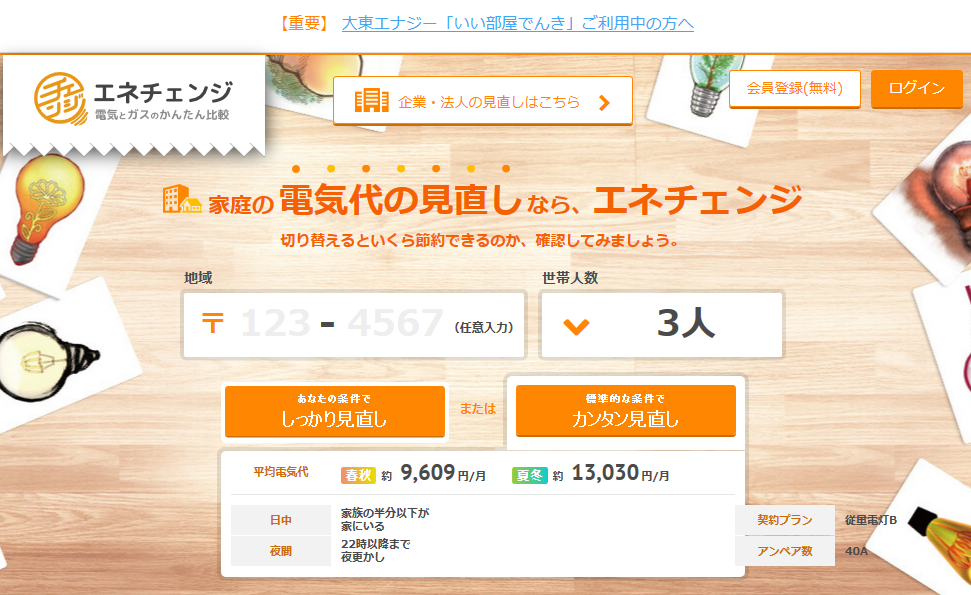
Task: Click the house and building icon beside headline
Action: [x=182, y=199]
